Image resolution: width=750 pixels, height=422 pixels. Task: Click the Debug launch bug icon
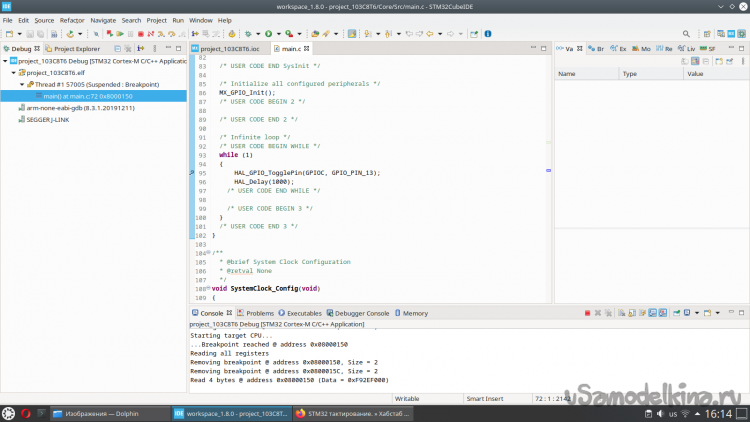(x=248, y=34)
